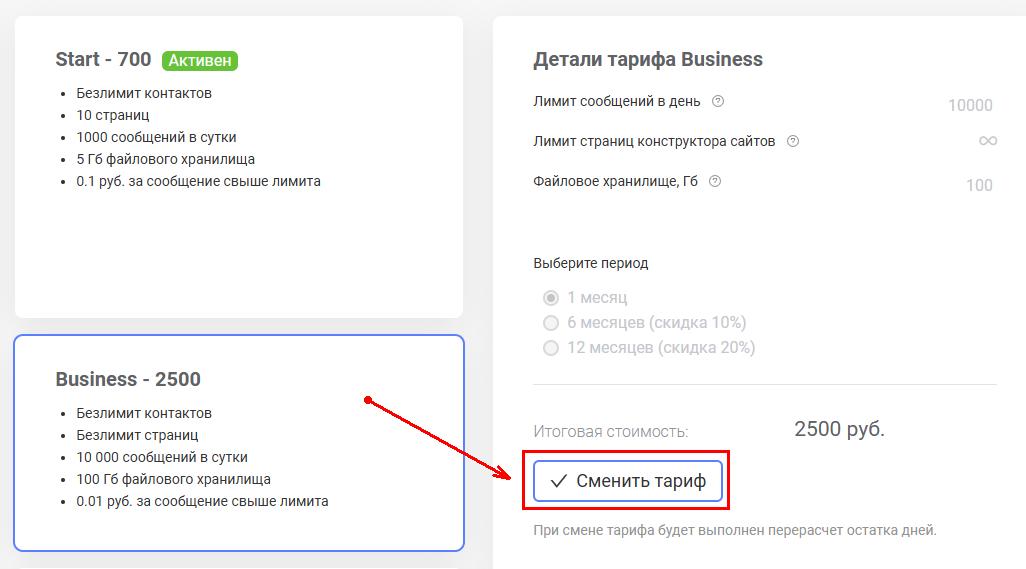This screenshot has height=569, width=1026.
Task: Click the Детали тарифа Business heading
Action: (648, 60)
